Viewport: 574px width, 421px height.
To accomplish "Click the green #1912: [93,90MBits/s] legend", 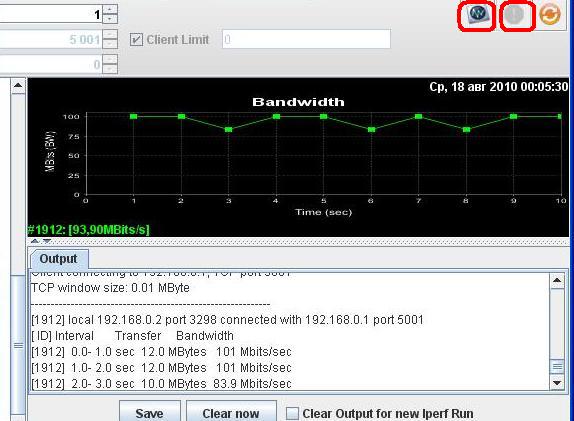I will tap(88, 230).
